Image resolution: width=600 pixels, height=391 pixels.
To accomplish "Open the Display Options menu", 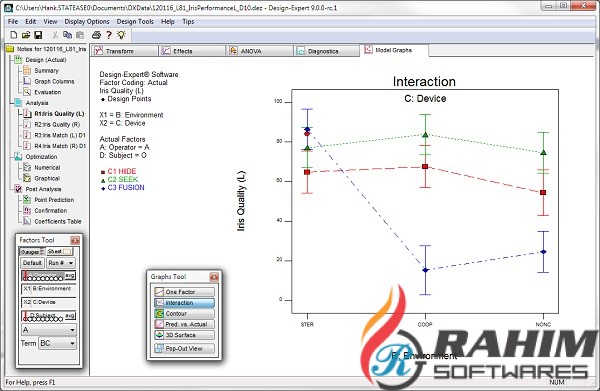I will point(87,21).
